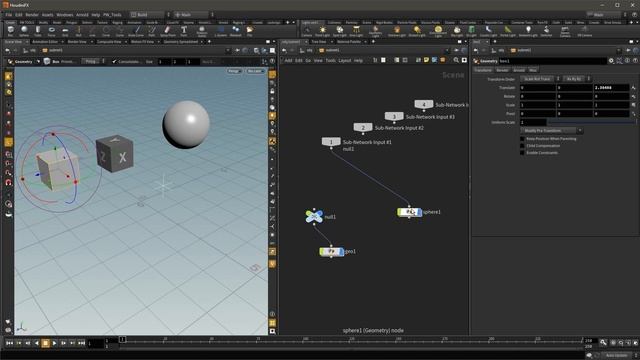
Task: Switch to the Geometry Spreadsheet tab
Action: 181,42
